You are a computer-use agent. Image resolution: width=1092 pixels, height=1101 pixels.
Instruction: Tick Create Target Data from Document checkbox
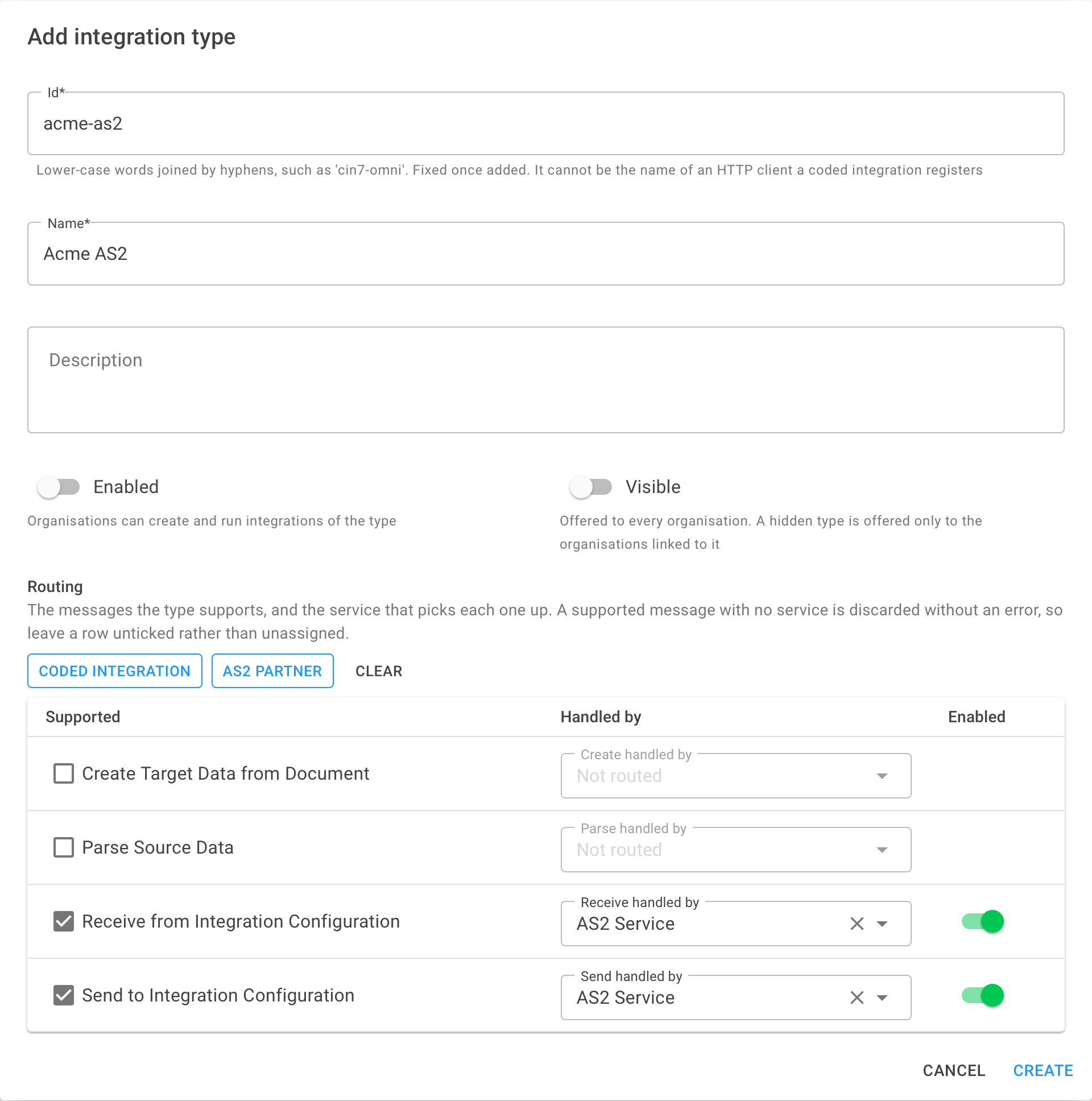pos(63,774)
